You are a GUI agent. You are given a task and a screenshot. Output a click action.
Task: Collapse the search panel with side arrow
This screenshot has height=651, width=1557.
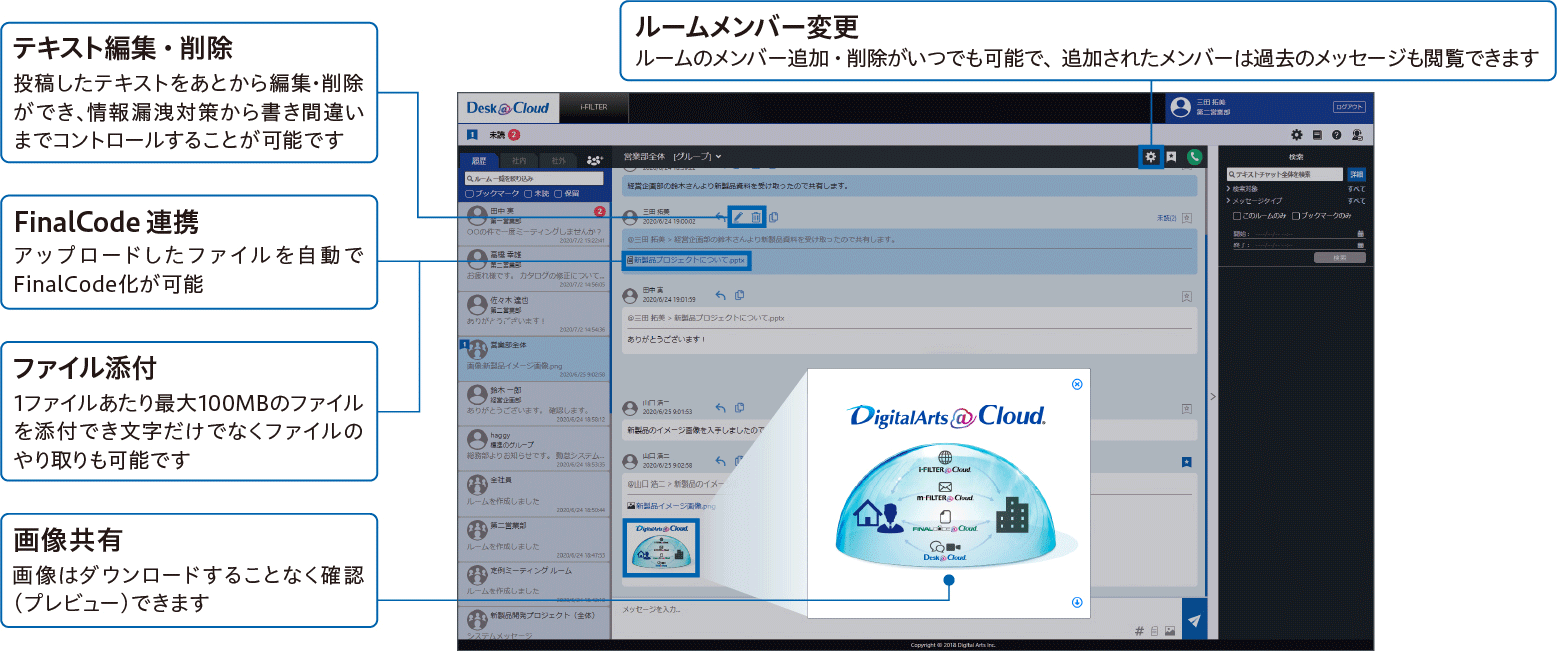(x=1213, y=397)
